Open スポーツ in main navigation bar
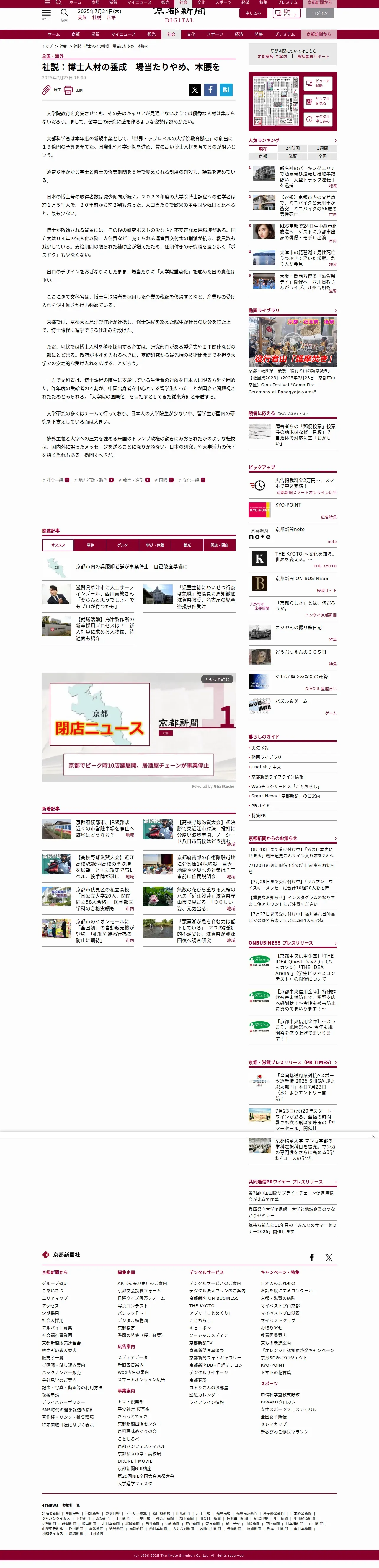This screenshot has width=379, height=1568. pos(215,34)
